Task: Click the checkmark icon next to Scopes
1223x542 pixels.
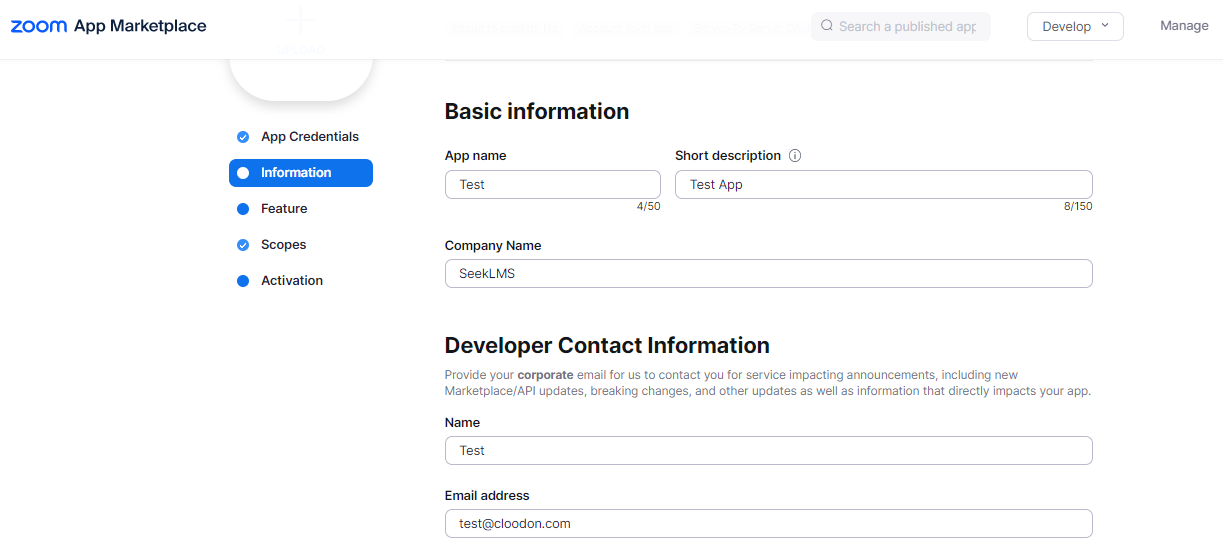Action: tap(243, 245)
